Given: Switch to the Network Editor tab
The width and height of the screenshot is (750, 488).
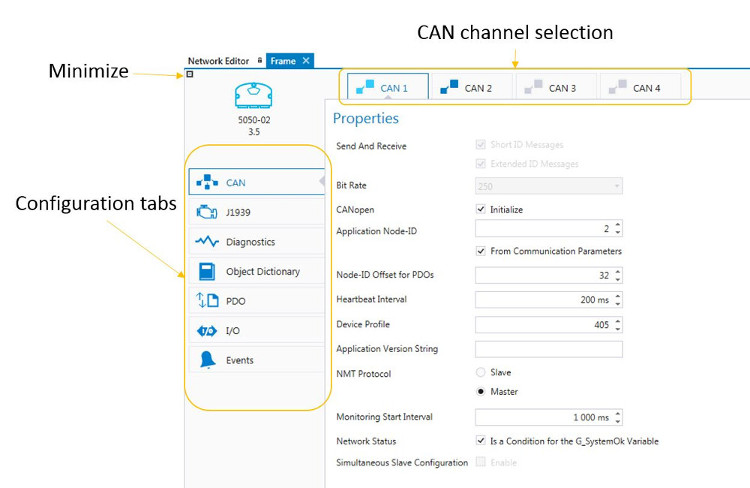Looking at the screenshot, I should click(218, 61).
